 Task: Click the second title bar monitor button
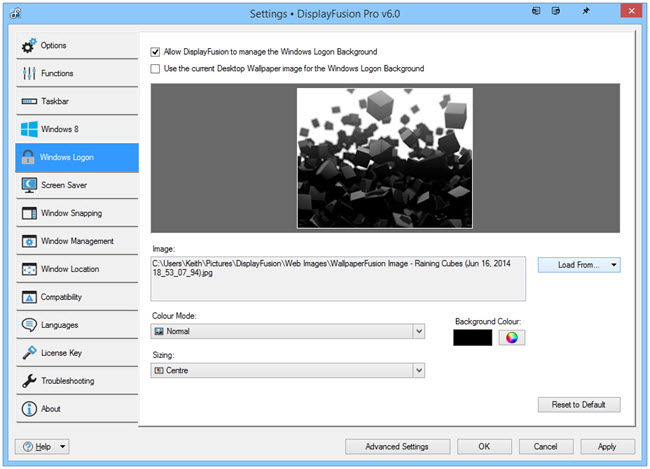click(x=556, y=11)
